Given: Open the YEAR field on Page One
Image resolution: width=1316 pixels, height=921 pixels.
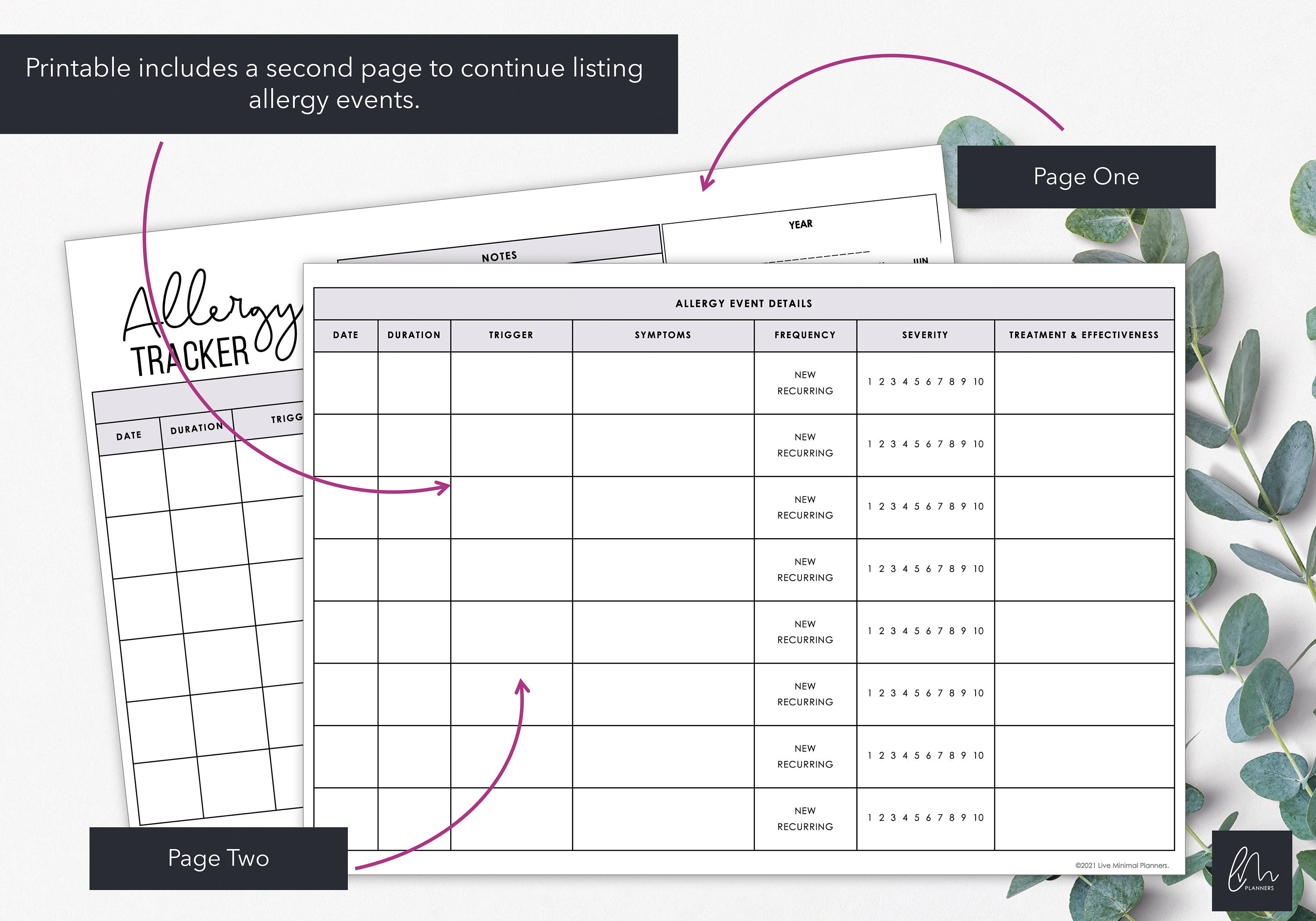Looking at the screenshot, I should coord(800,224).
